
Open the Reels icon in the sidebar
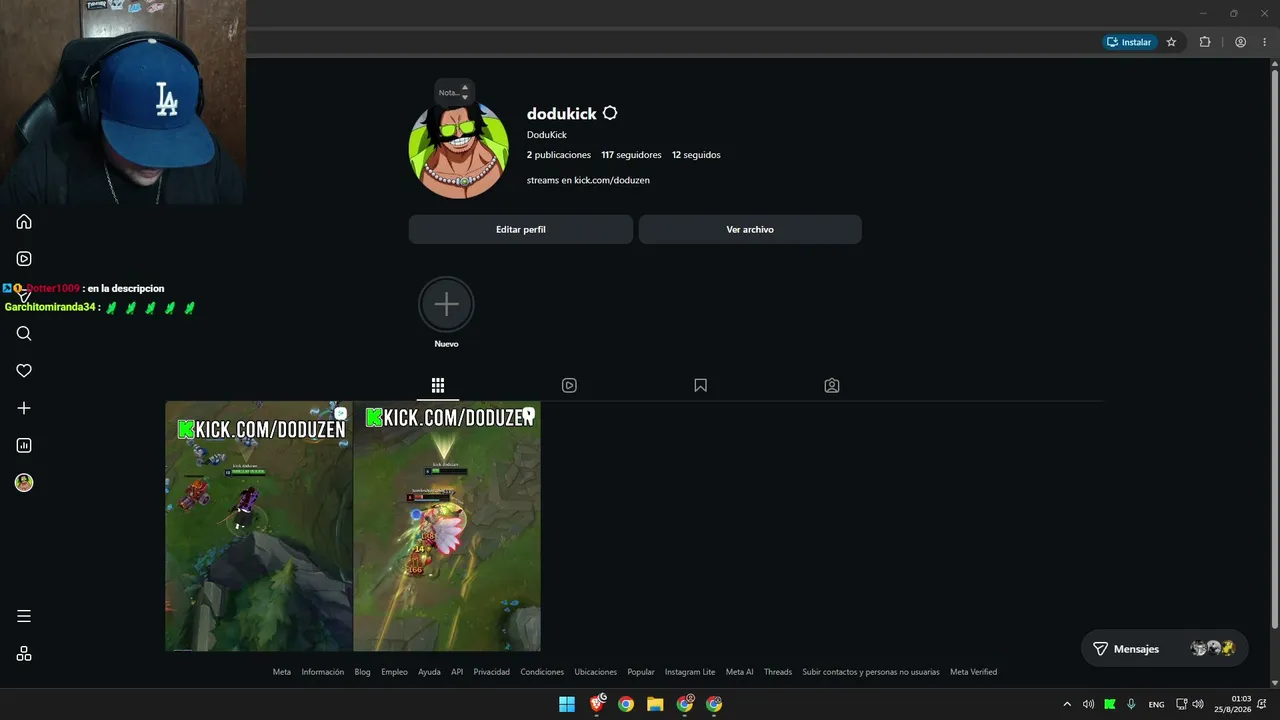point(24,259)
